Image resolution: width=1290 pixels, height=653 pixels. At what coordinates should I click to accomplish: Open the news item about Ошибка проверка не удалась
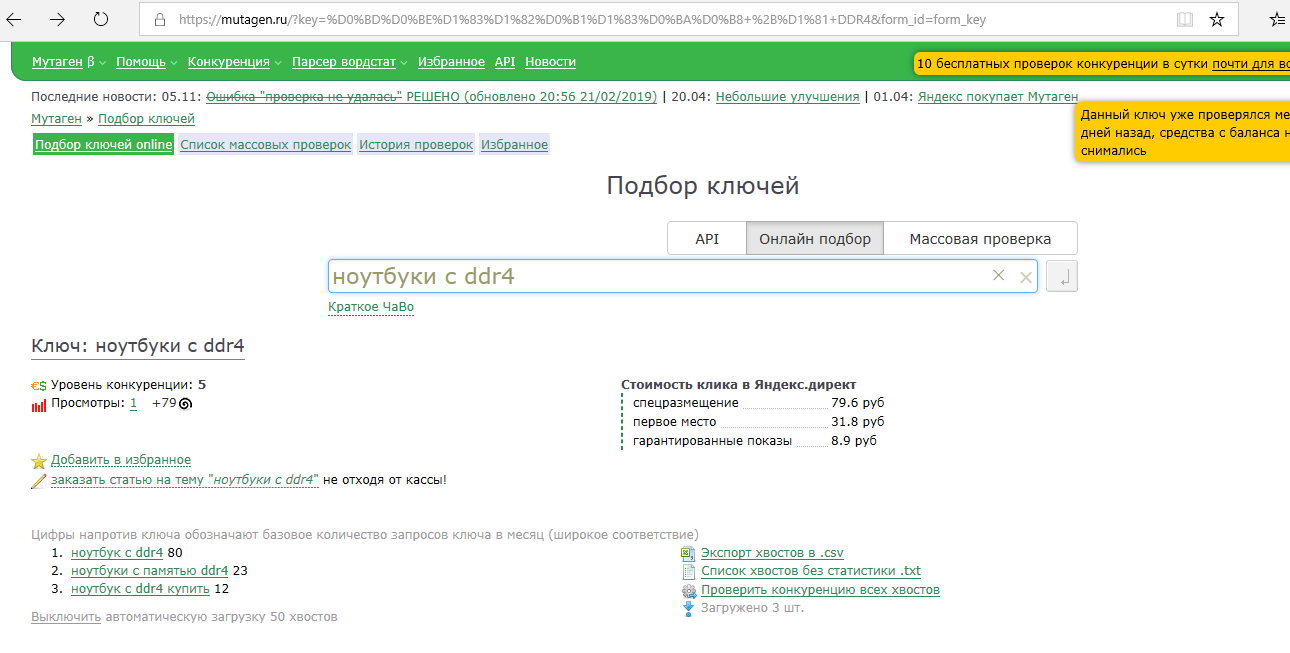431,97
